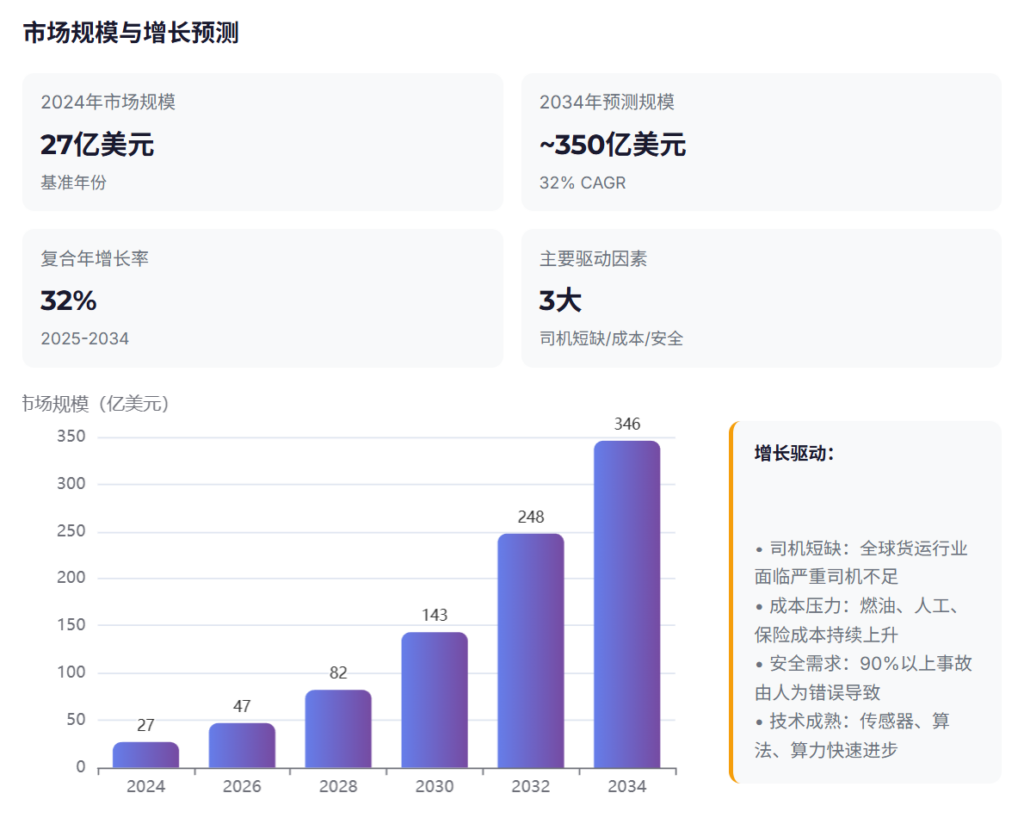The width and height of the screenshot is (1024, 824).
Task: Click the 2032 bar valued 248
Action: pyautogui.click(x=531, y=650)
